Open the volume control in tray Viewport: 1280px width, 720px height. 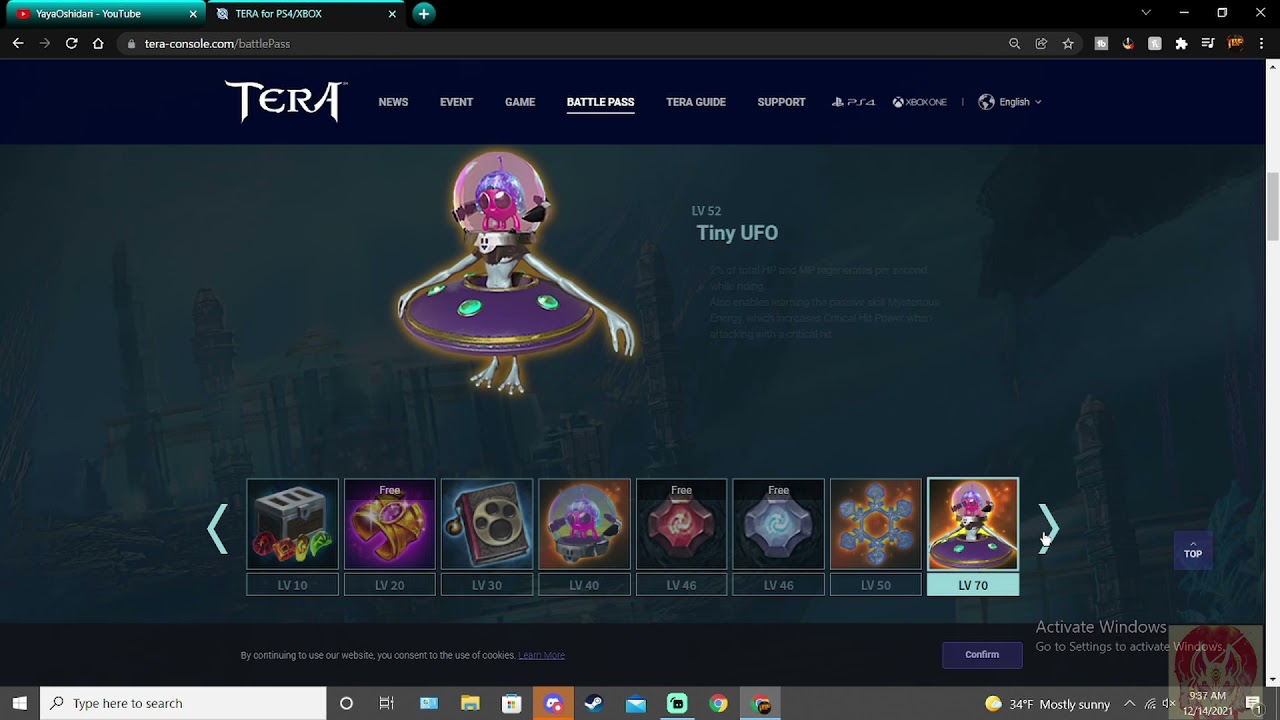pyautogui.click(x=1168, y=703)
